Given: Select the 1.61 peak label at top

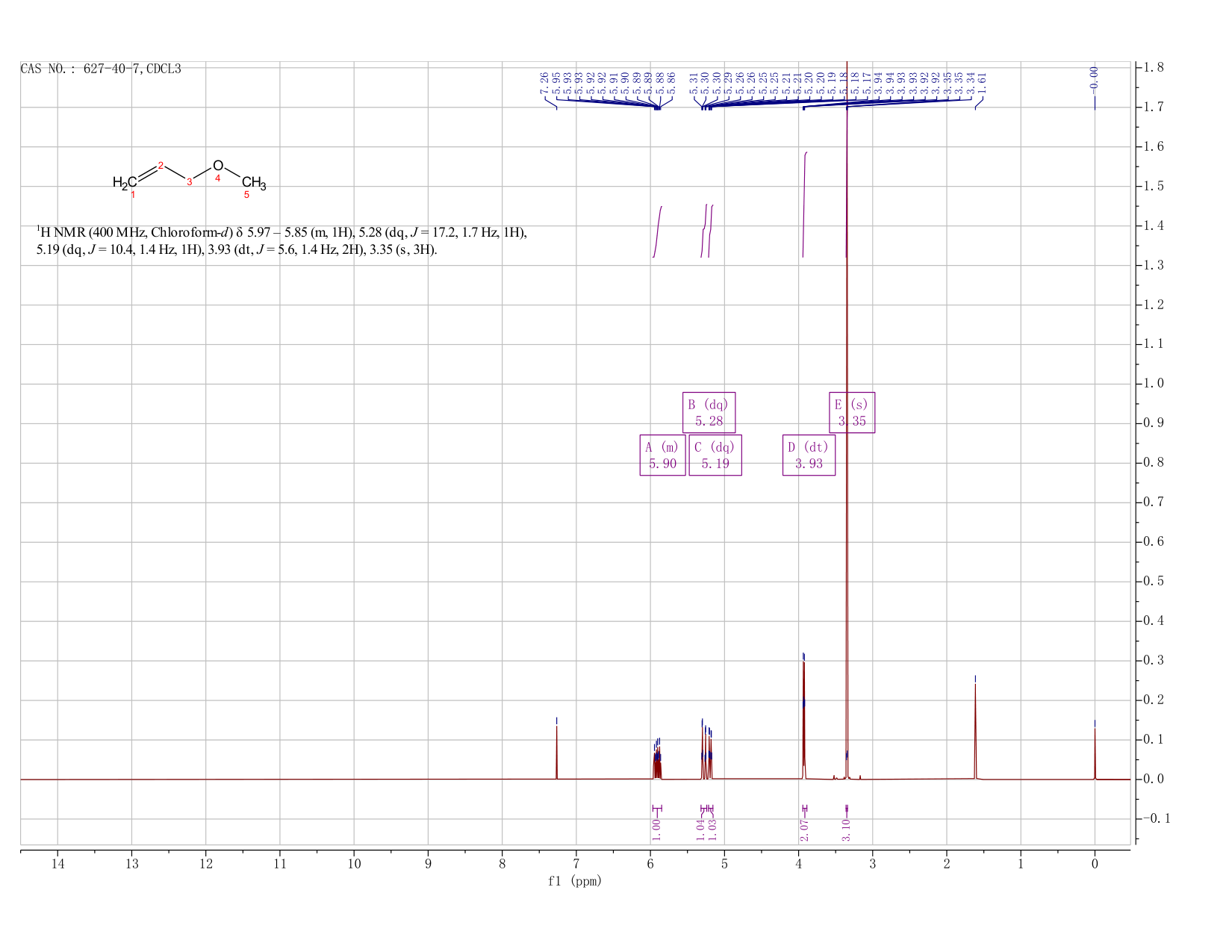Looking at the screenshot, I should pos(983,83).
